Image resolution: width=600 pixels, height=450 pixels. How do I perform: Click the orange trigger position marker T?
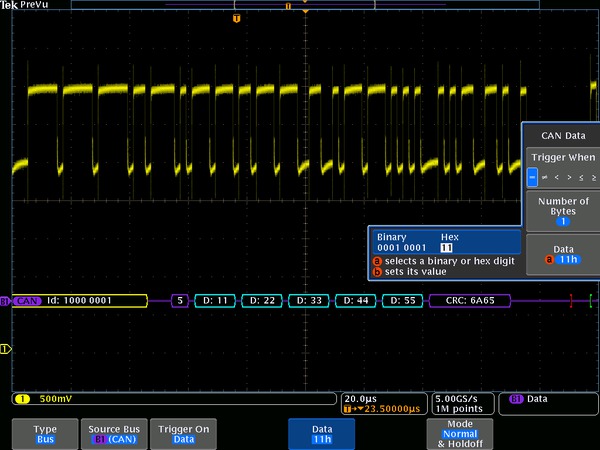[x=236, y=18]
